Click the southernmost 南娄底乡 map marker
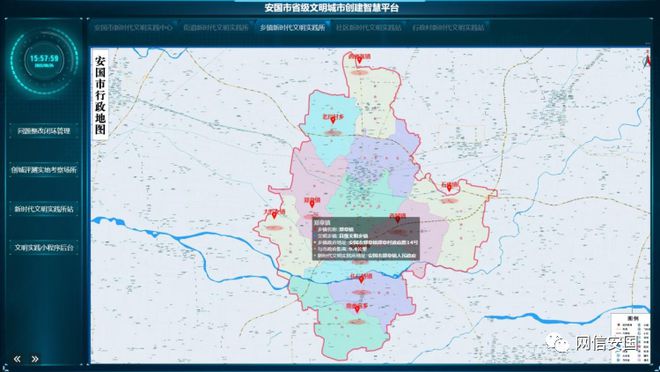Screen dimensions: 660x372 (357, 309)
